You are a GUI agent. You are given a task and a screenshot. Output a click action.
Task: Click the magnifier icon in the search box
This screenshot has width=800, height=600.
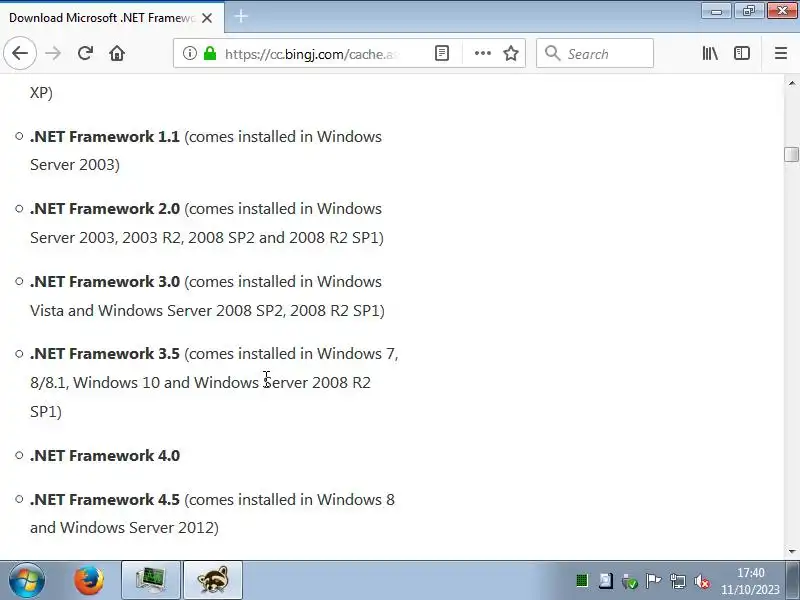552,53
